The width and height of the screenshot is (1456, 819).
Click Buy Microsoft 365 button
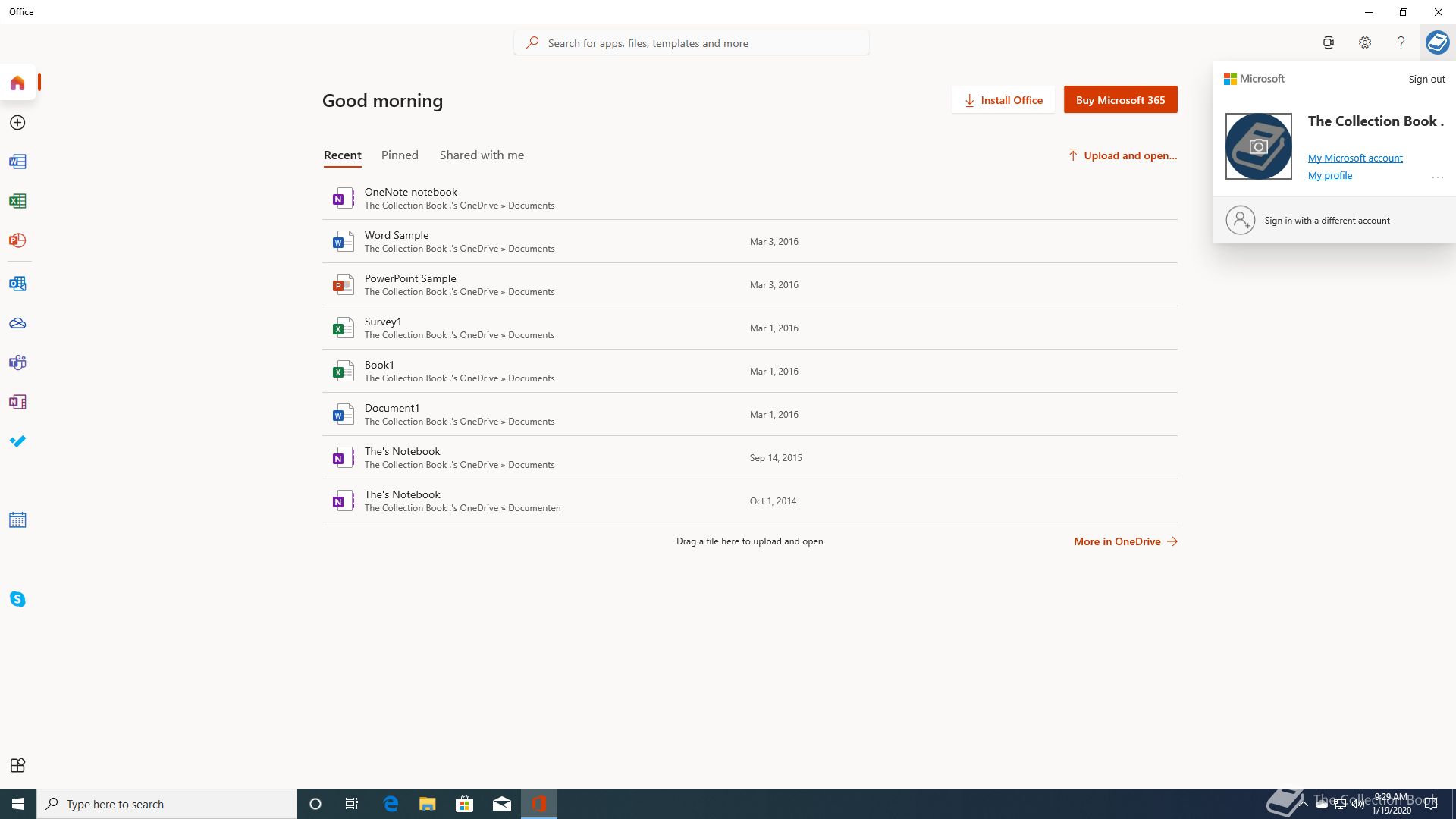click(1120, 100)
